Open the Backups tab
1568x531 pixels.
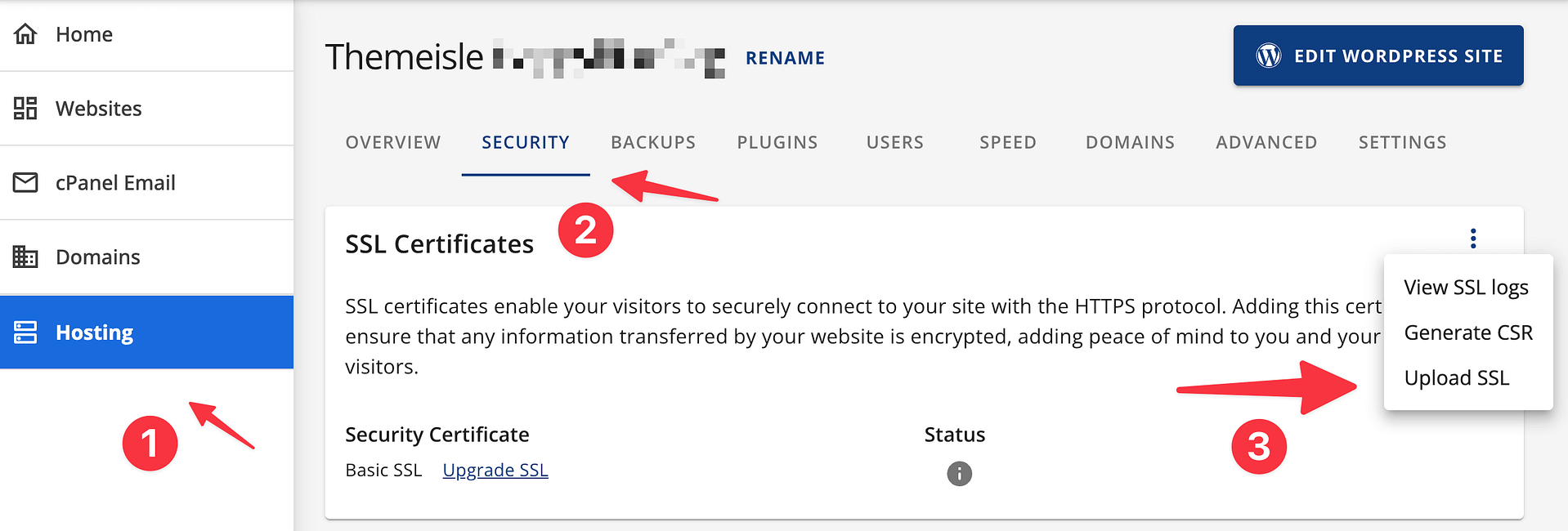point(652,142)
